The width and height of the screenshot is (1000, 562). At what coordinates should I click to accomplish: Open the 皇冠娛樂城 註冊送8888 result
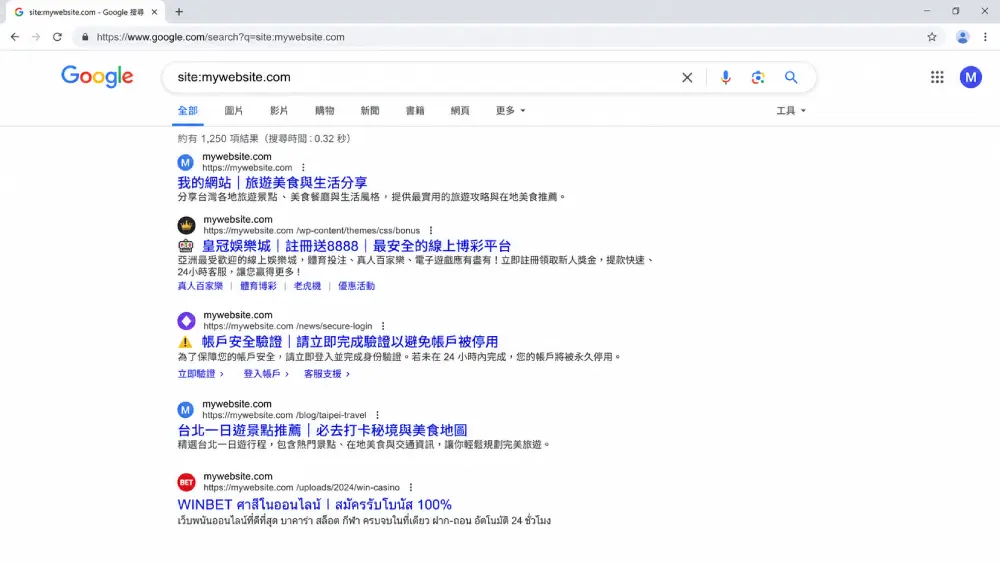[357, 246]
